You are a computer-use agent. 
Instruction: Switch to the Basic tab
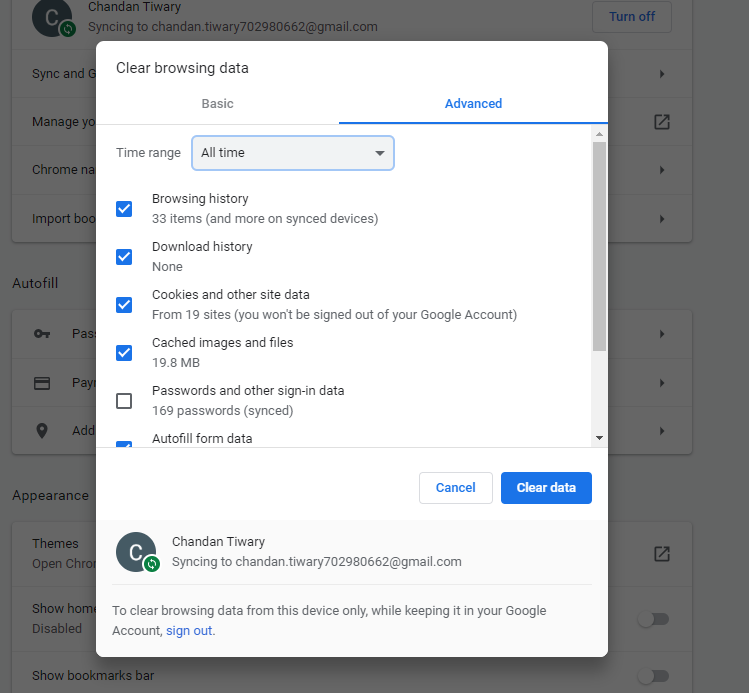click(x=217, y=104)
